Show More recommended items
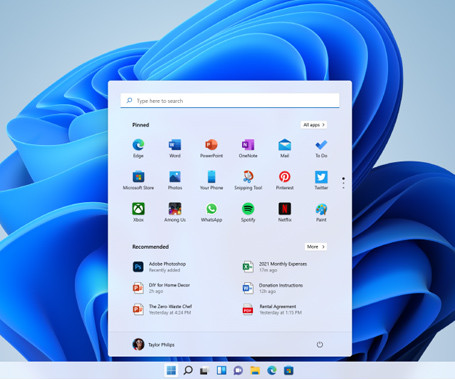455x380 pixels. click(x=316, y=247)
